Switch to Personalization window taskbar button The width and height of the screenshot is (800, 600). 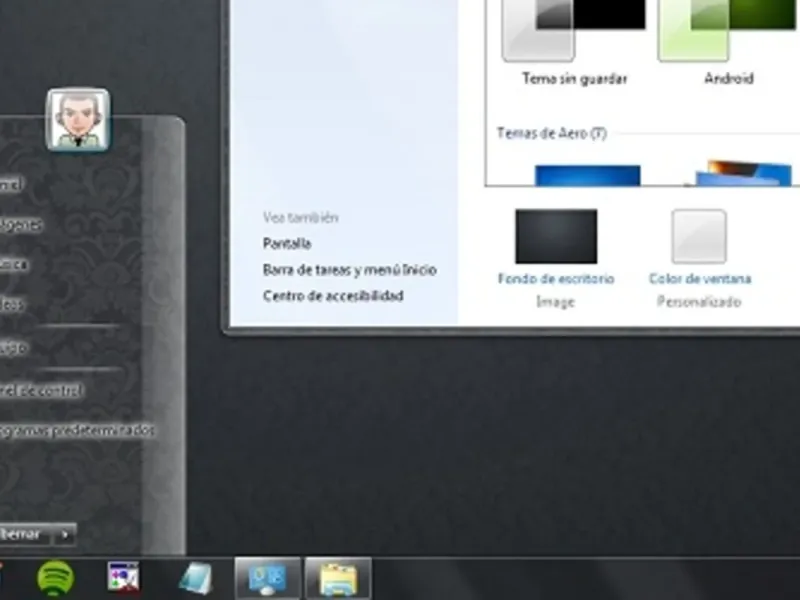pyautogui.click(x=268, y=579)
